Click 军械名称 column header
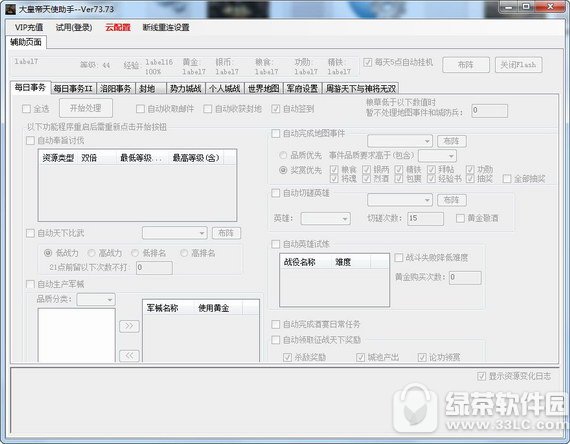570x444 pixels. [168, 308]
